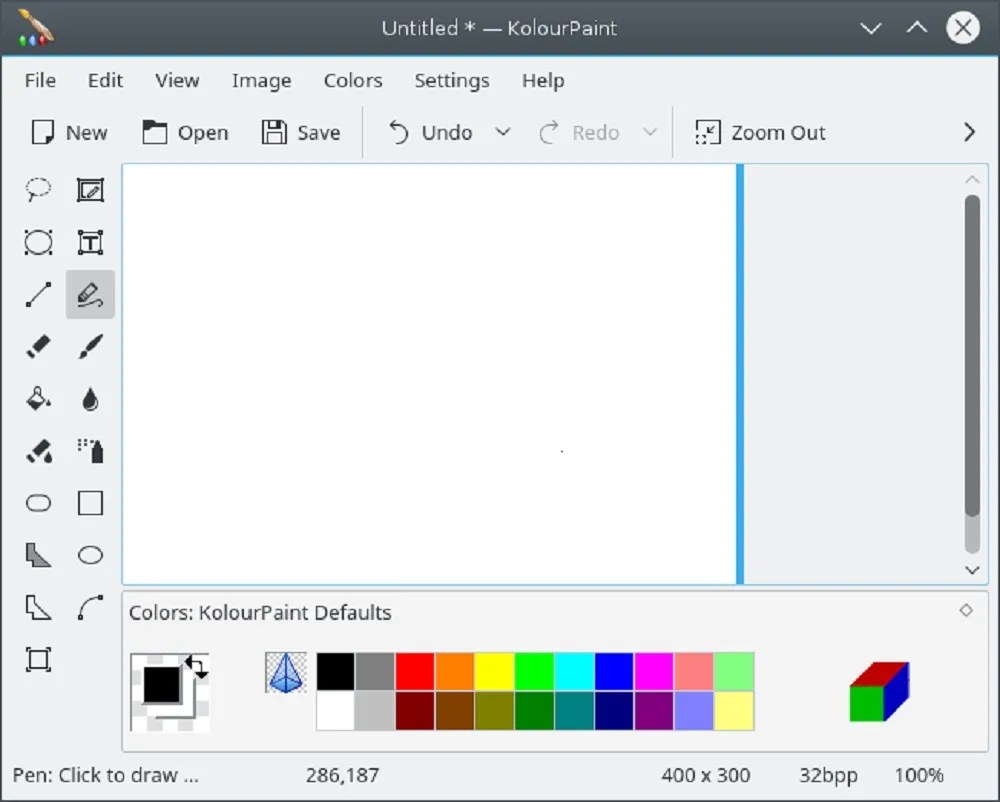Screen dimensions: 1000x802
Task: Float the Colors panel with diamond button
Action: (x=966, y=611)
